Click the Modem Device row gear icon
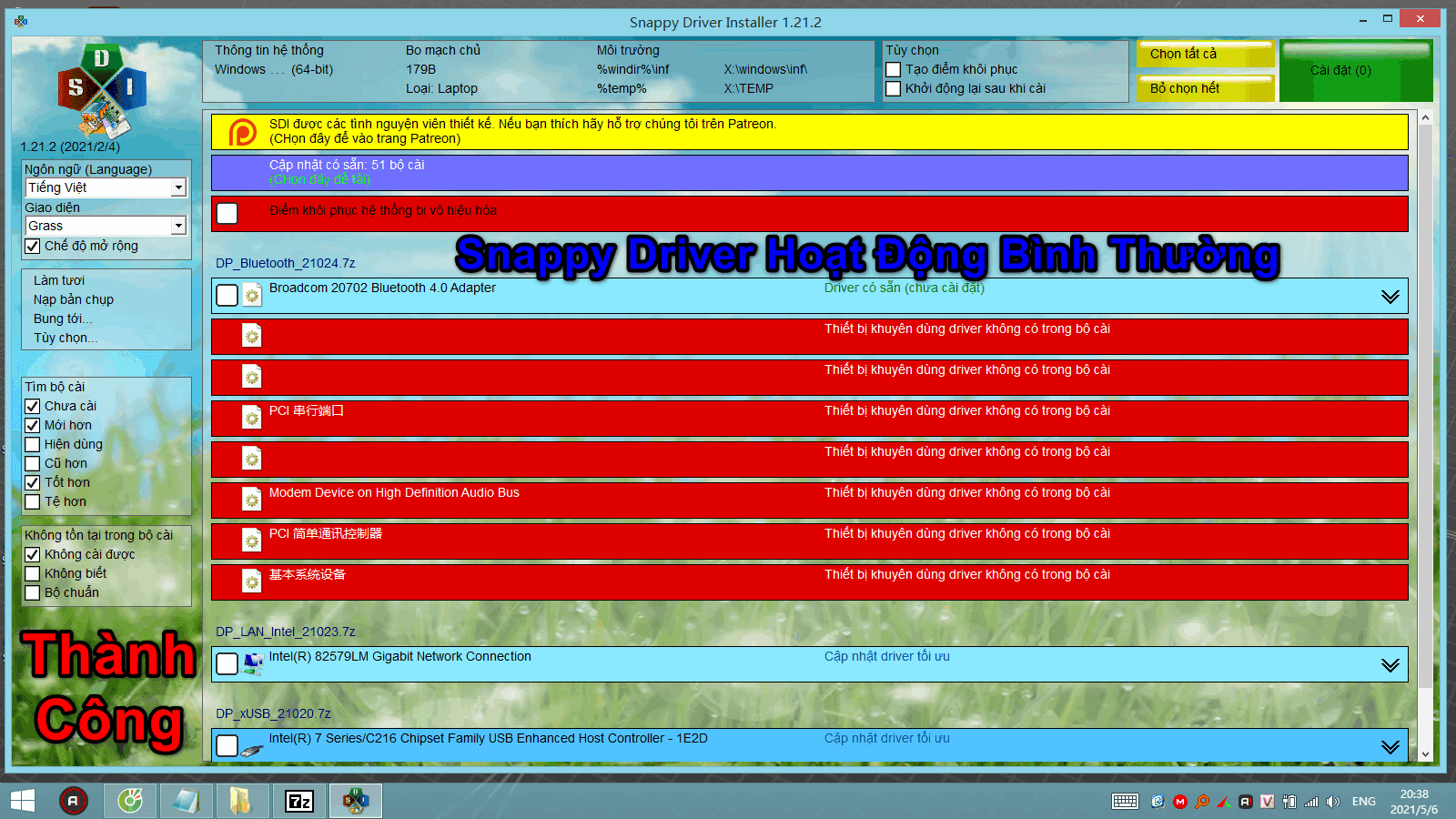 [x=252, y=500]
